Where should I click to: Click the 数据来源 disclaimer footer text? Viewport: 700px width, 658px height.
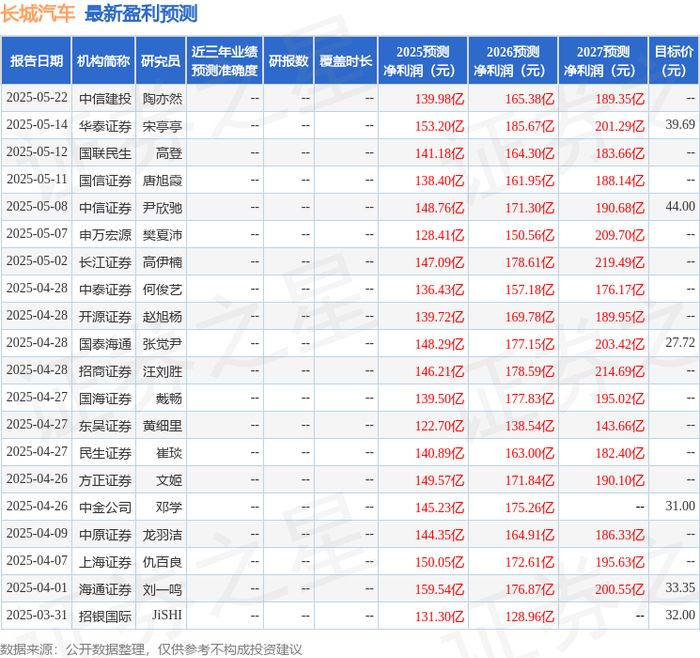(x=151, y=650)
